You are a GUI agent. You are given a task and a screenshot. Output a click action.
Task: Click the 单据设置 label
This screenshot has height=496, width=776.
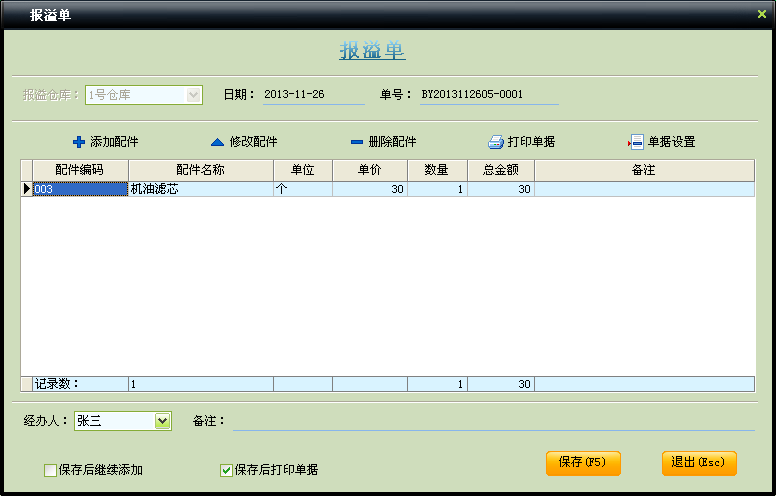point(672,142)
